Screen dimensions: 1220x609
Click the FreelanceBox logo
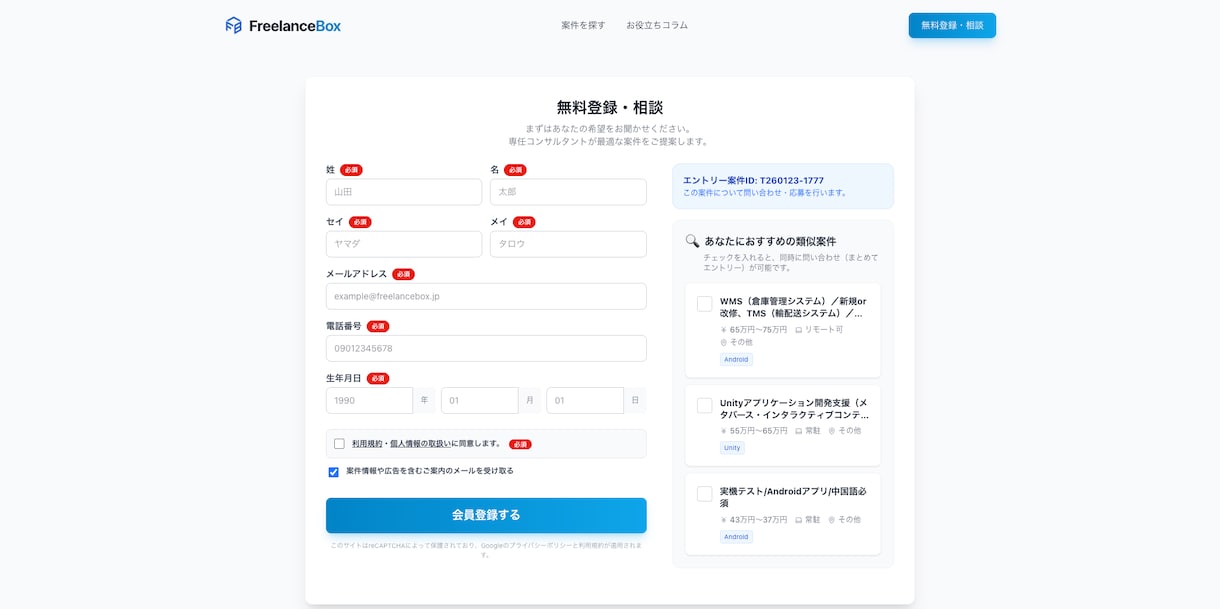point(283,25)
